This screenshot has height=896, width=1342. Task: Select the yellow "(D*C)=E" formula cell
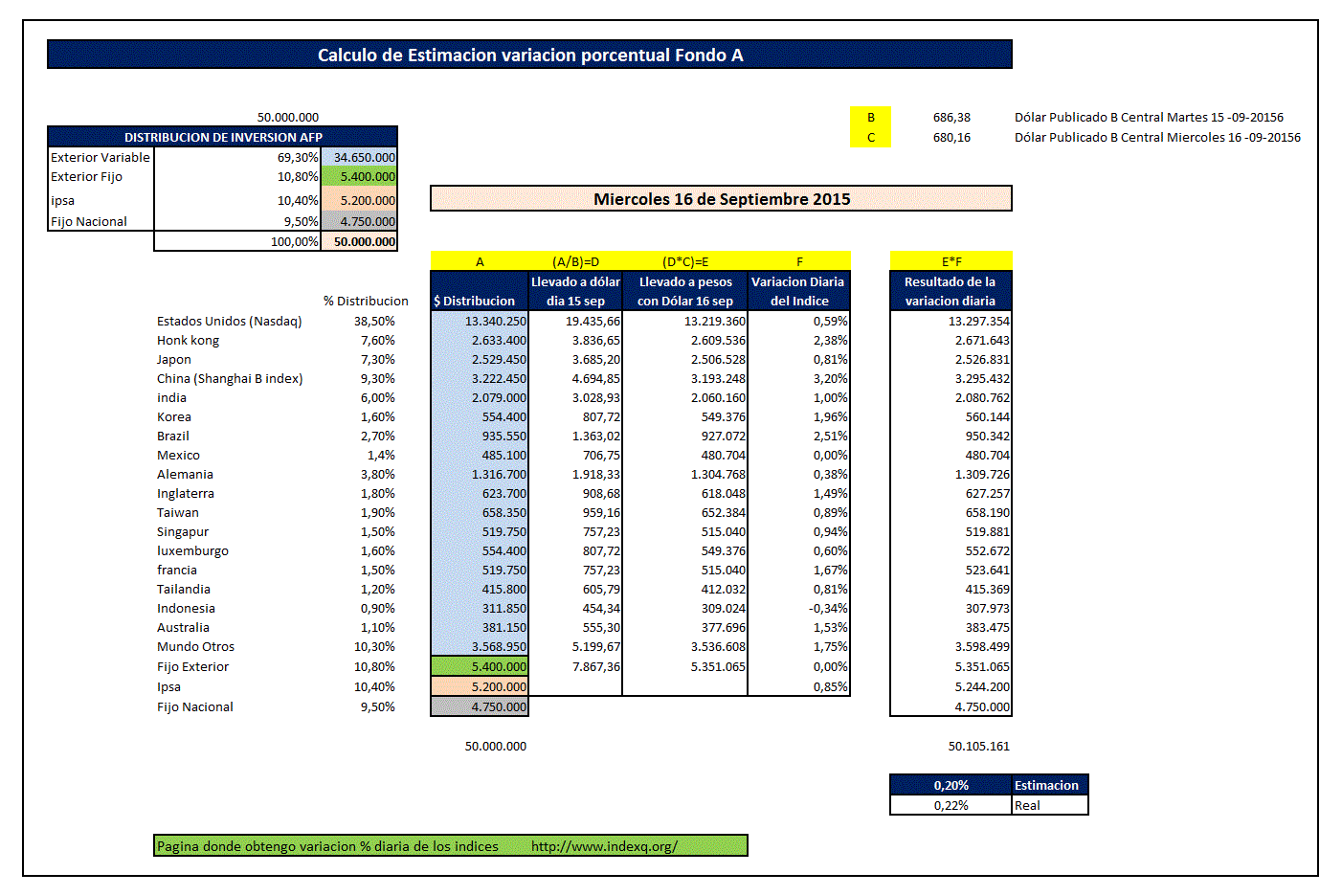click(x=685, y=261)
